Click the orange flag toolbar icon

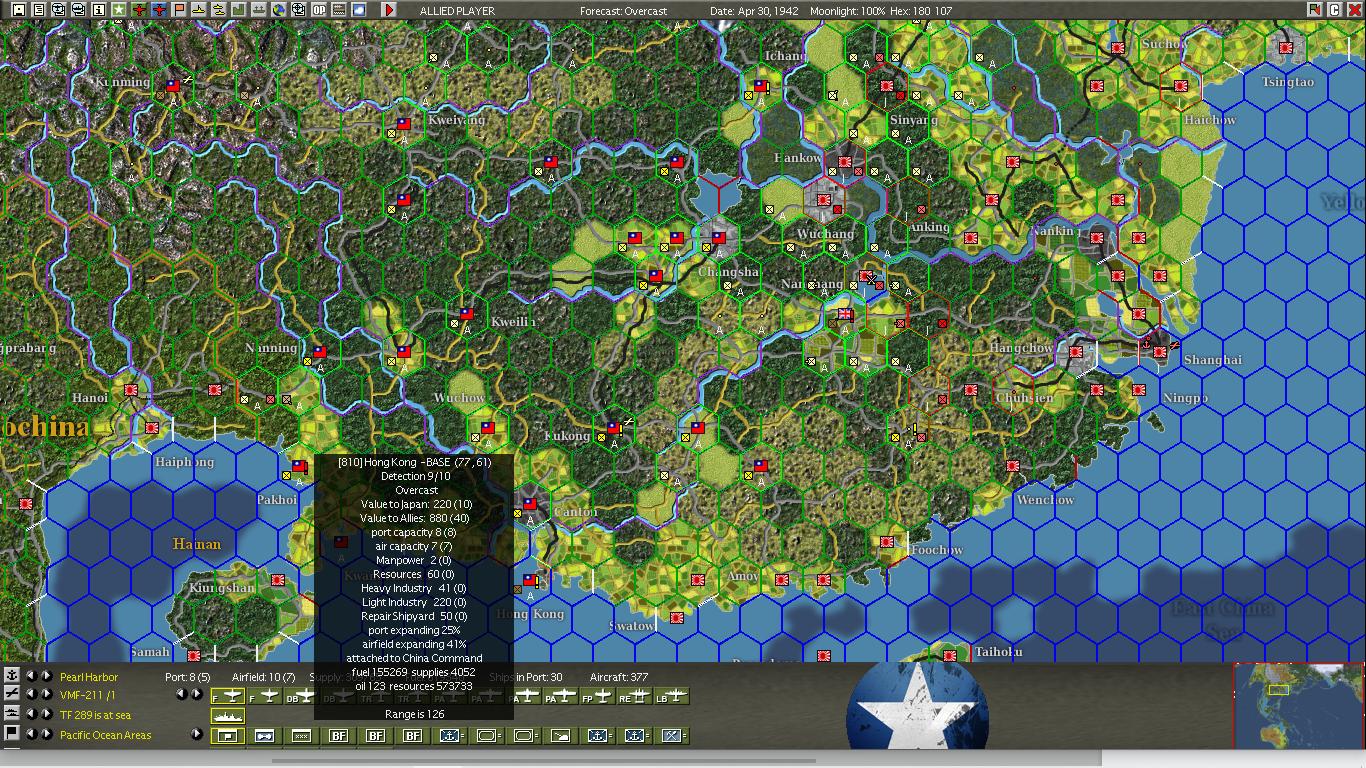(x=178, y=9)
